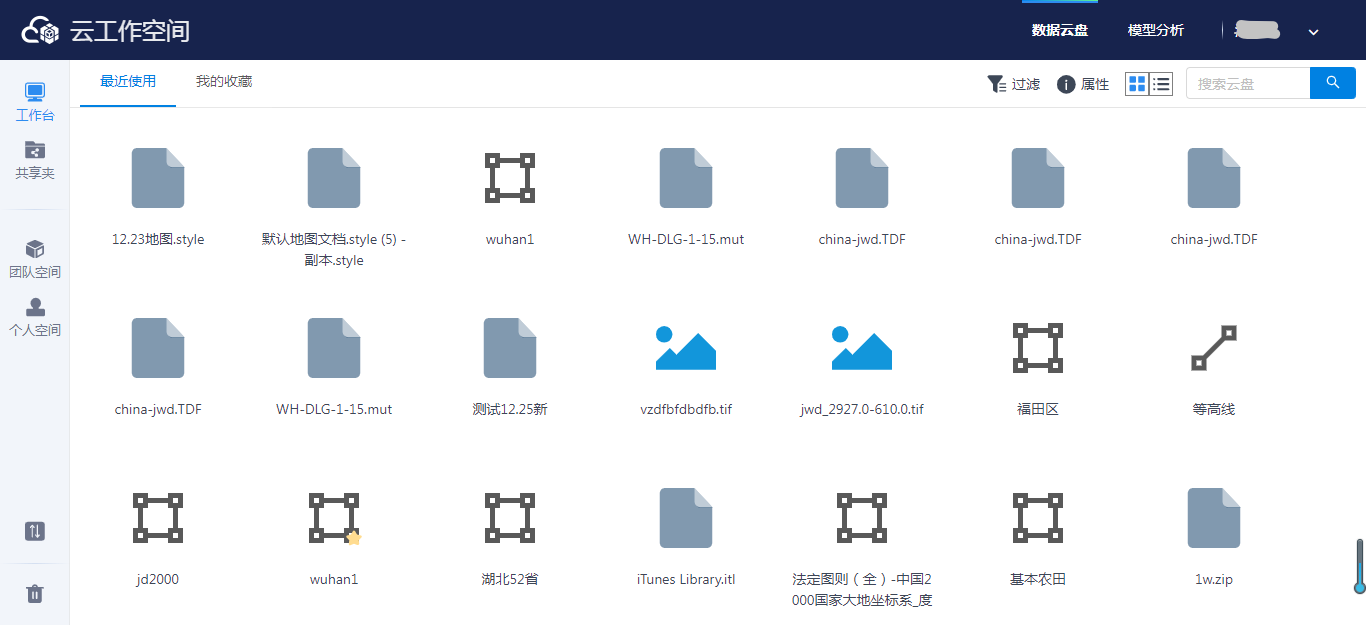Select the 福田区 polygon dataset
Image resolution: width=1366 pixels, height=625 pixels.
pyautogui.click(x=1038, y=348)
